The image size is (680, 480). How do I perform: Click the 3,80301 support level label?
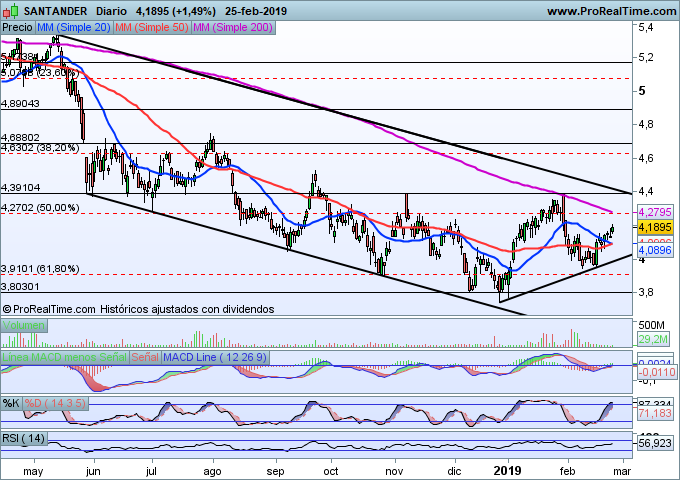click(20, 287)
